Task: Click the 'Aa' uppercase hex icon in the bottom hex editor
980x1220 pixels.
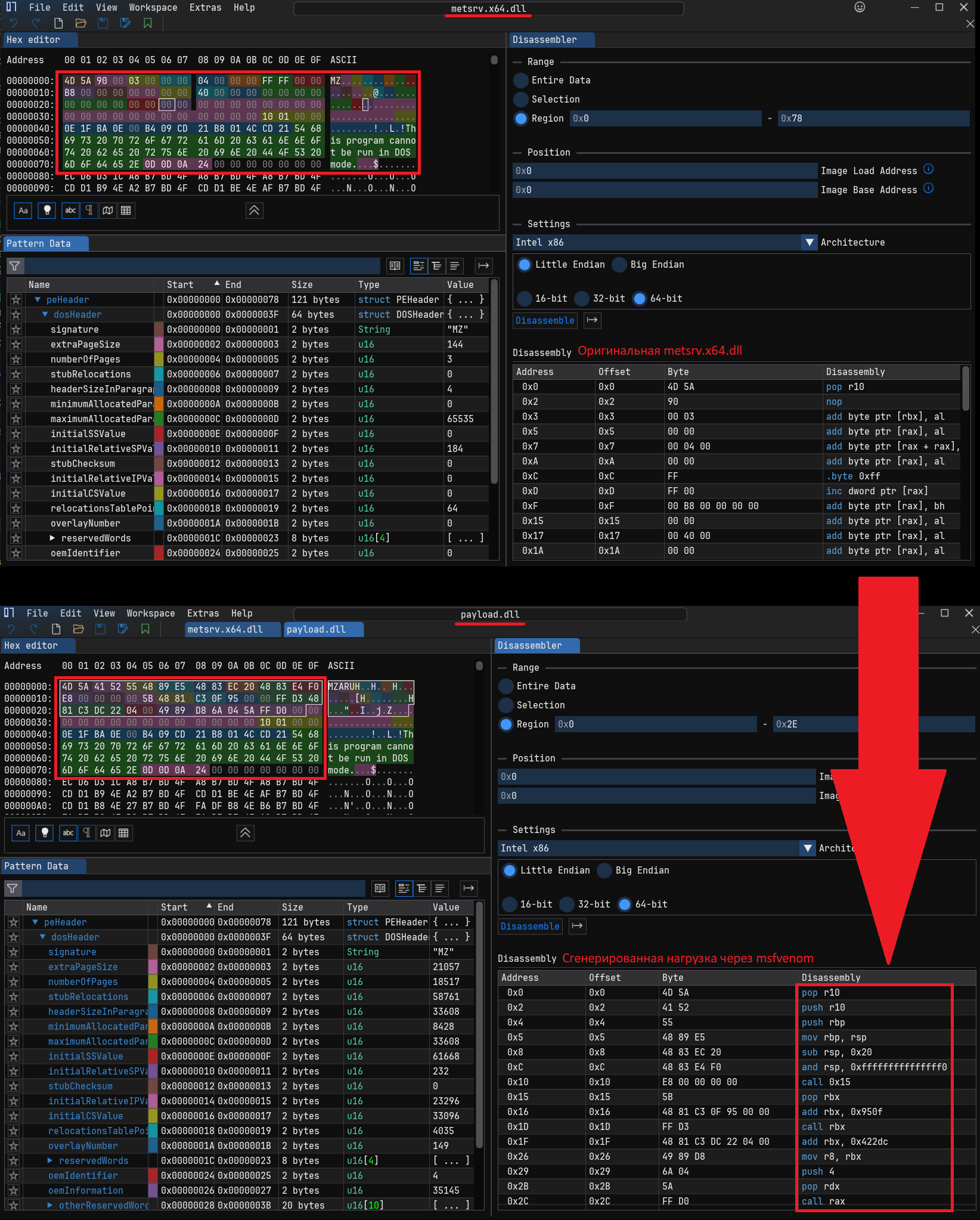Action: (x=21, y=833)
